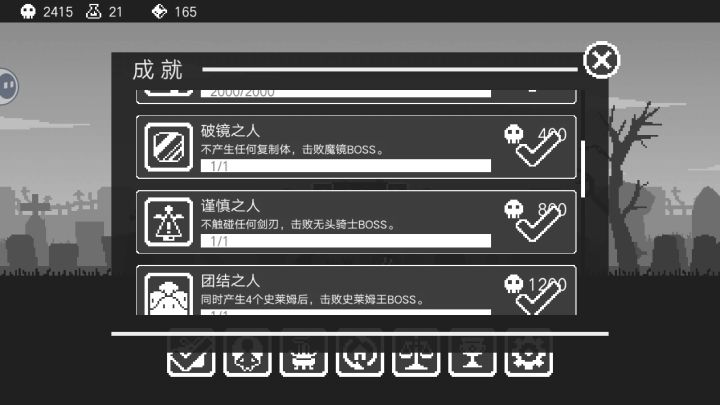Toggle the 谨慎之人 completion checkmark
Screen dimensions: 720x405
point(539,224)
